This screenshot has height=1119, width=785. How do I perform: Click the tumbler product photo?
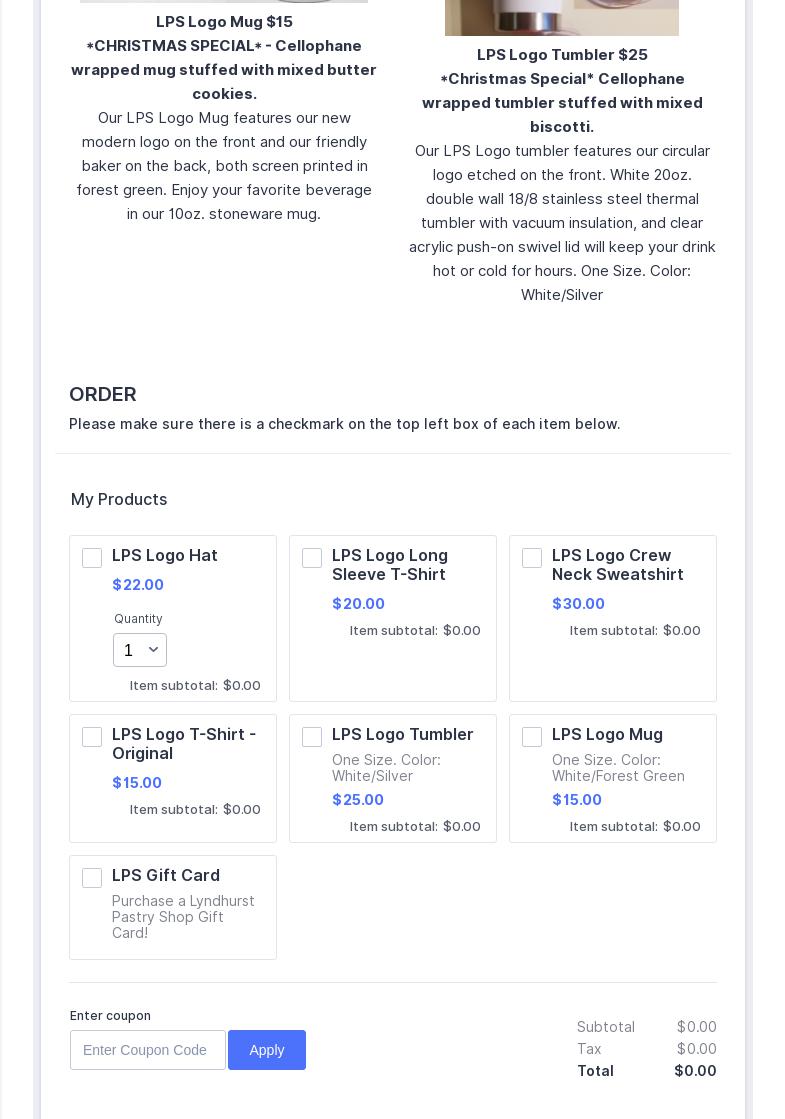561,17
